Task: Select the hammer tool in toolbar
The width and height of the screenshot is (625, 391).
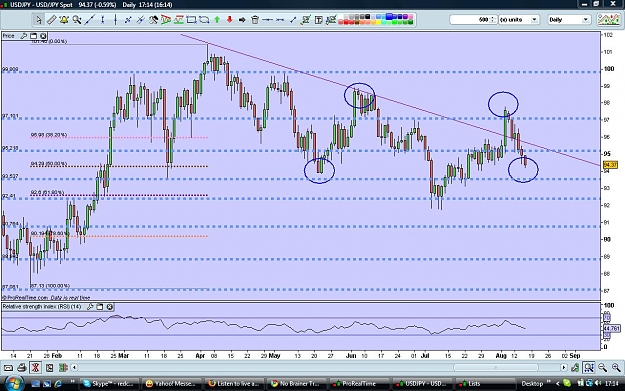Action: [153, 20]
